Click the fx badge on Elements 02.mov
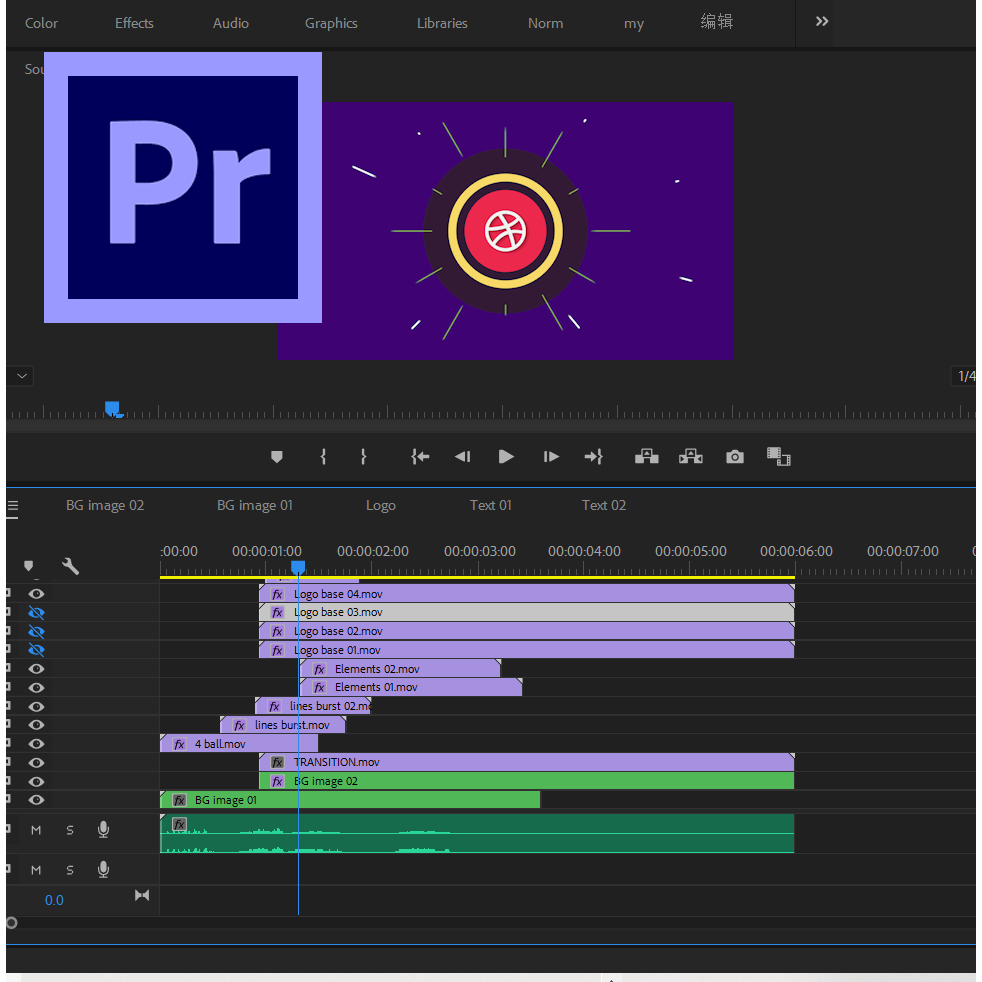The image size is (982, 982). click(x=319, y=669)
